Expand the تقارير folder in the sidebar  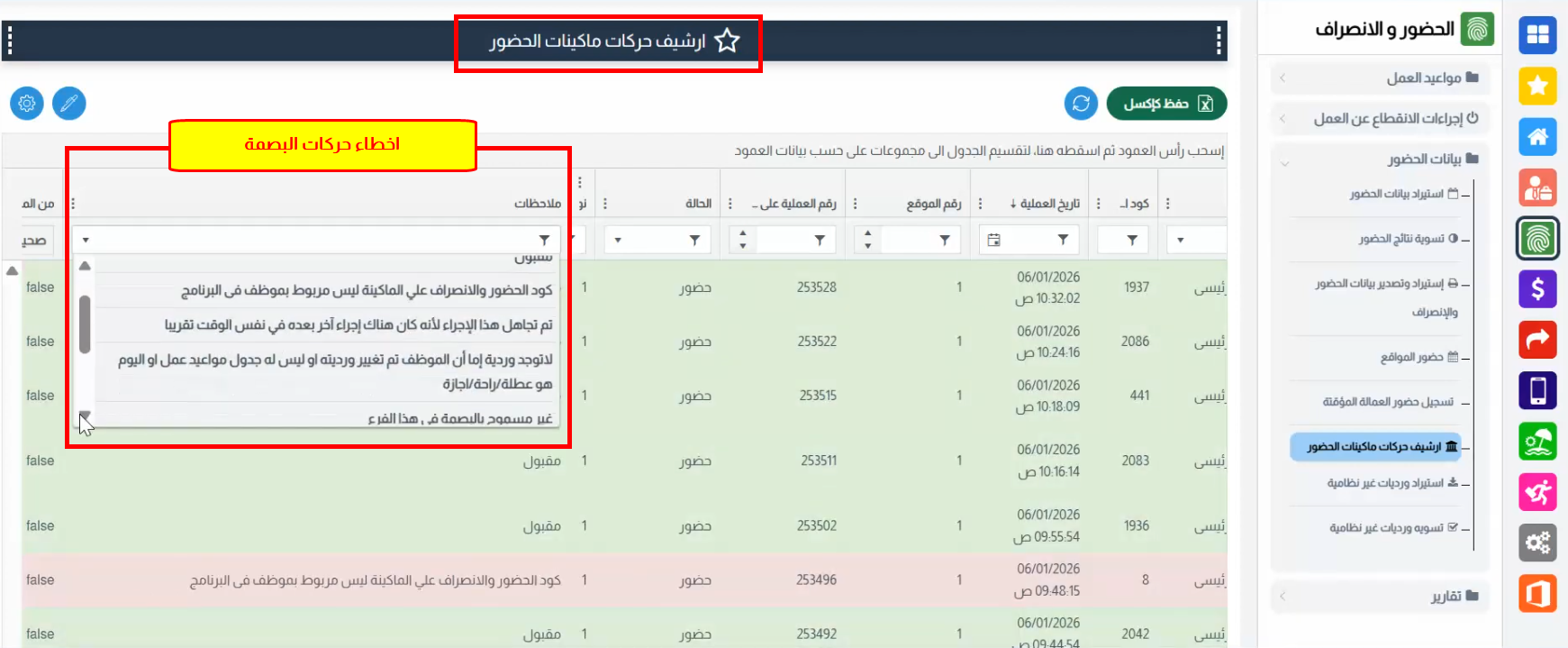1380,596
